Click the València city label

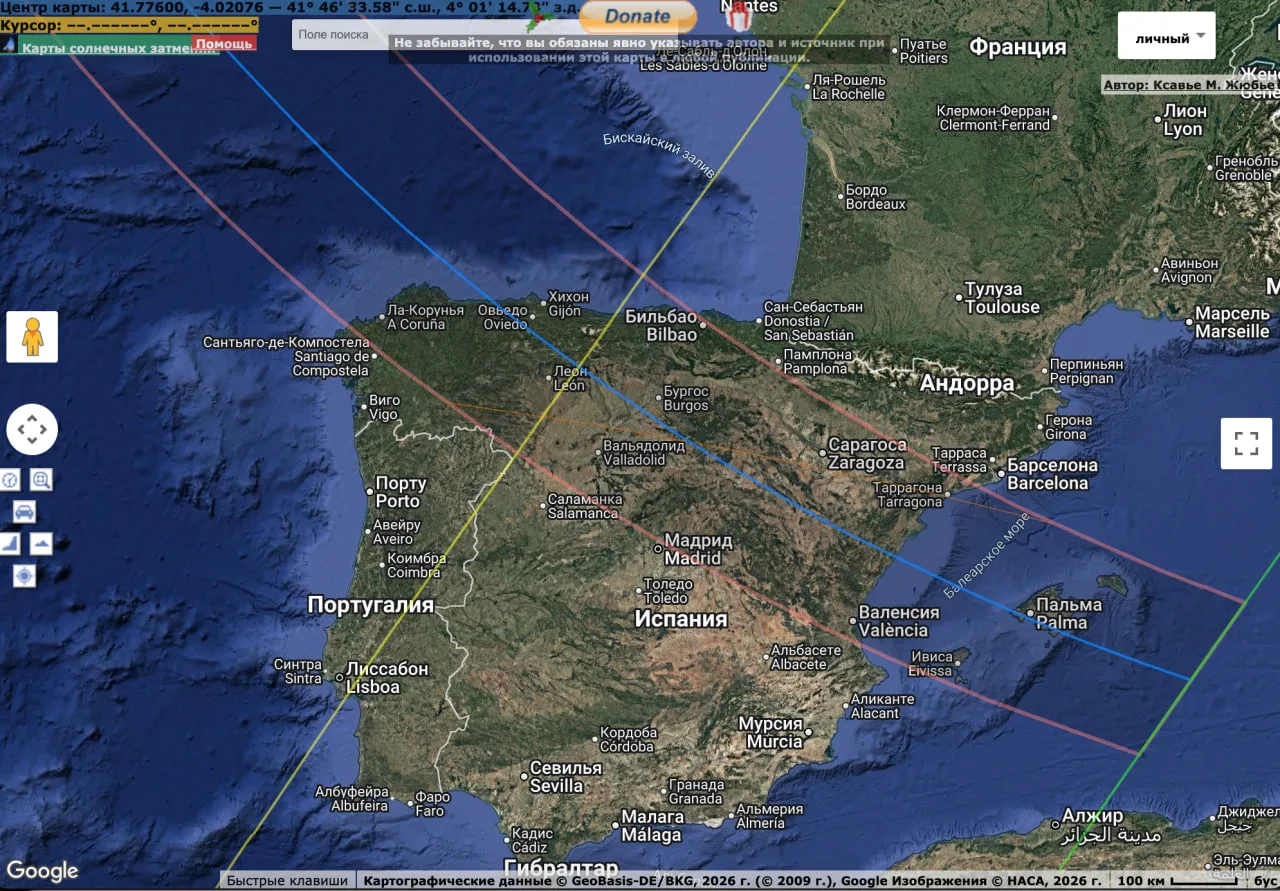click(x=899, y=621)
